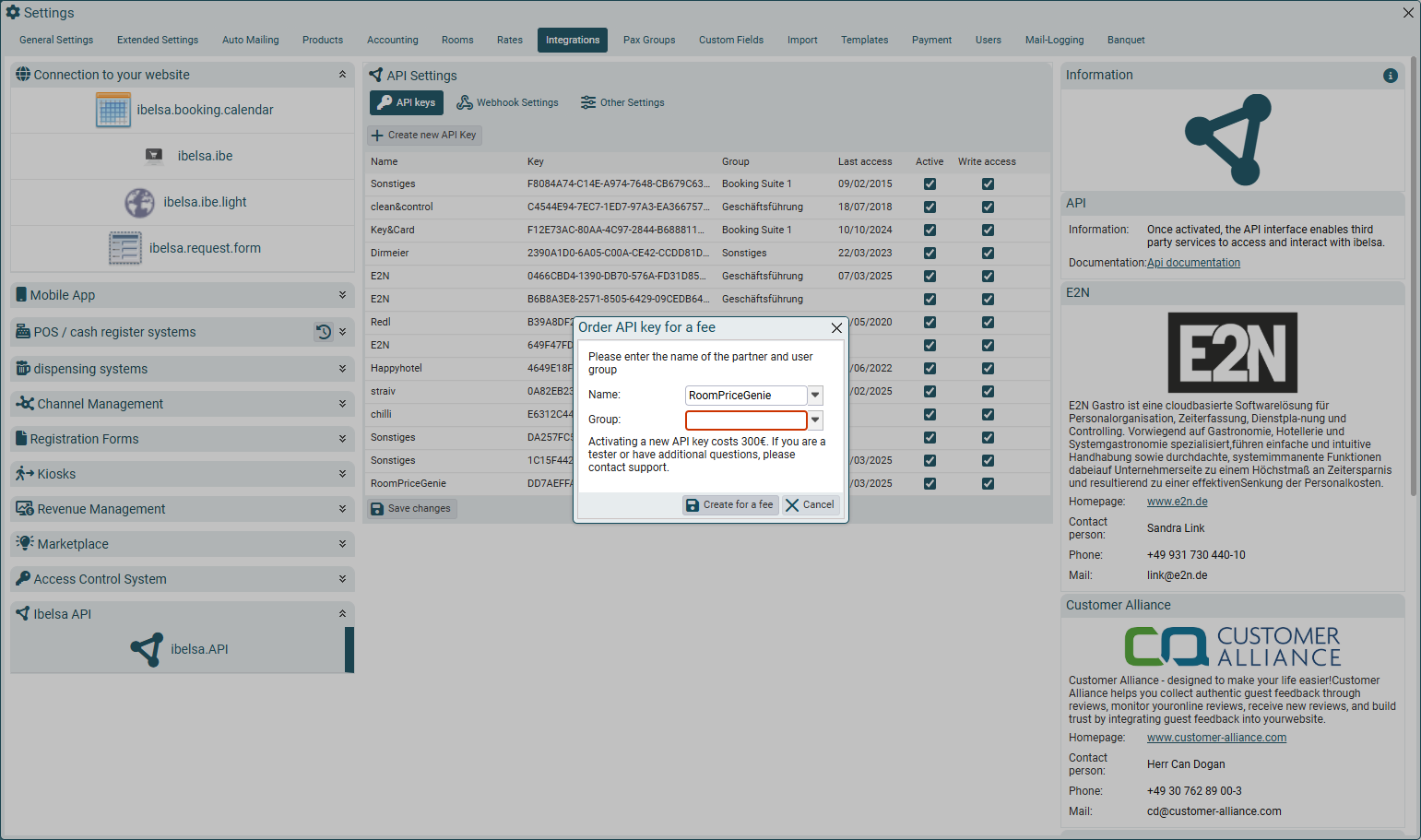The width and height of the screenshot is (1421, 840).
Task: Click the Channel Management icon
Action: pos(25,403)
